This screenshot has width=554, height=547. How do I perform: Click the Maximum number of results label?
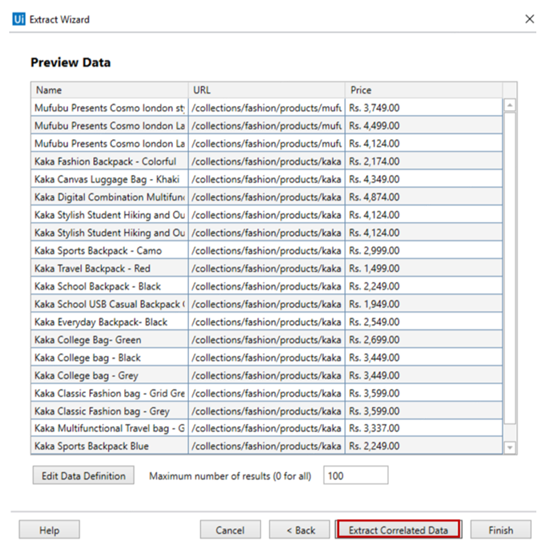pyautogui.click(x=230, y=476)
